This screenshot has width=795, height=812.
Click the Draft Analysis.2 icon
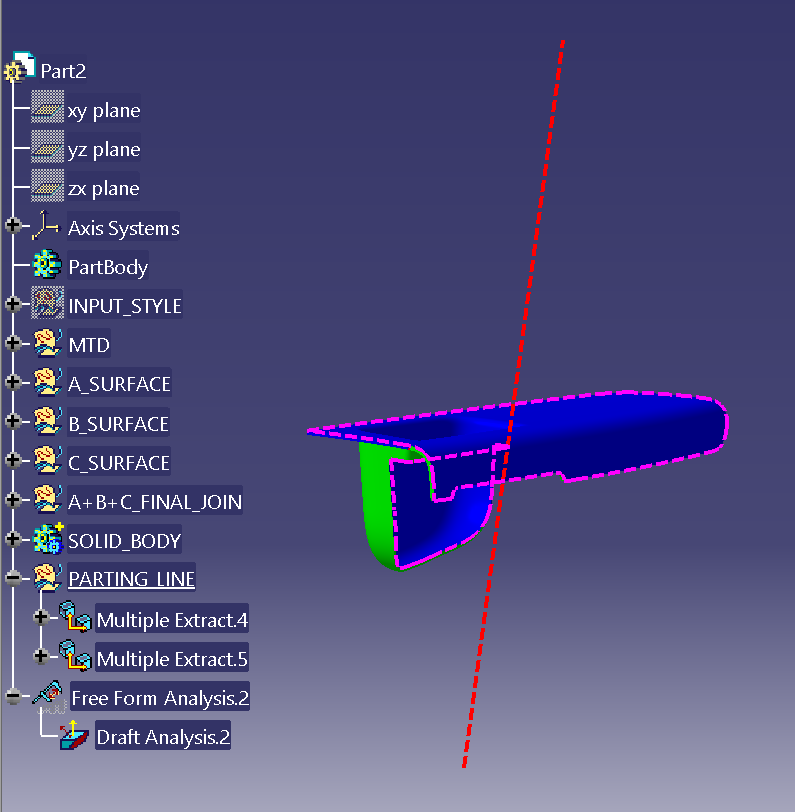74,735
